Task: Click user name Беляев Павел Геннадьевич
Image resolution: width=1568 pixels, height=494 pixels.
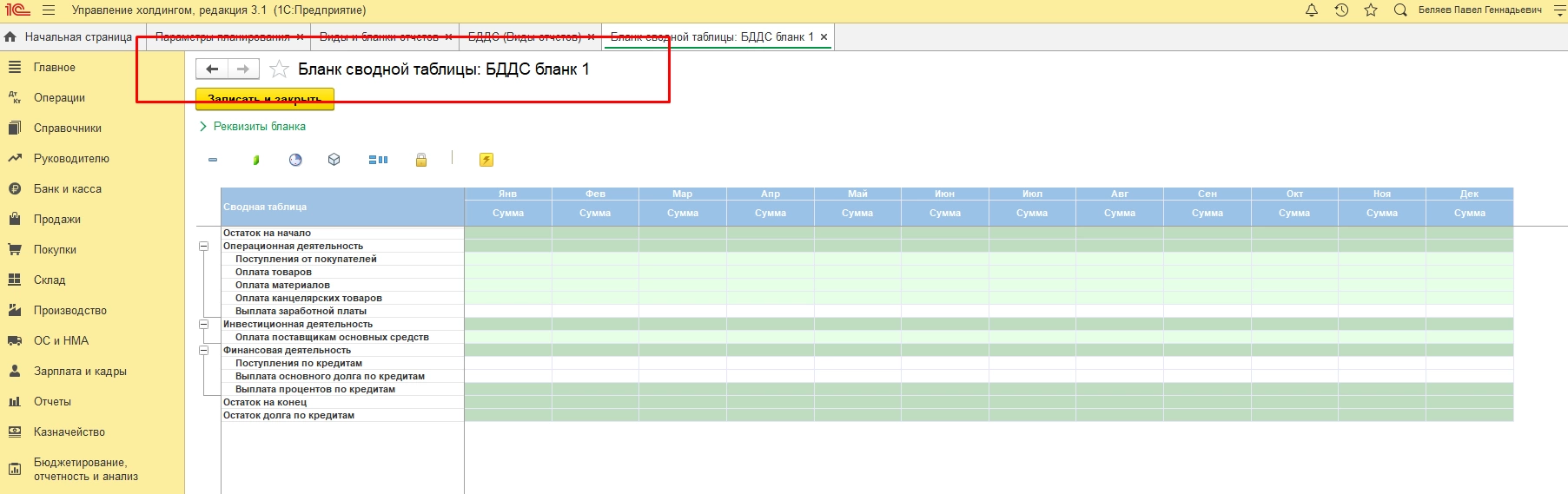Action: [x=1479, y=10]
